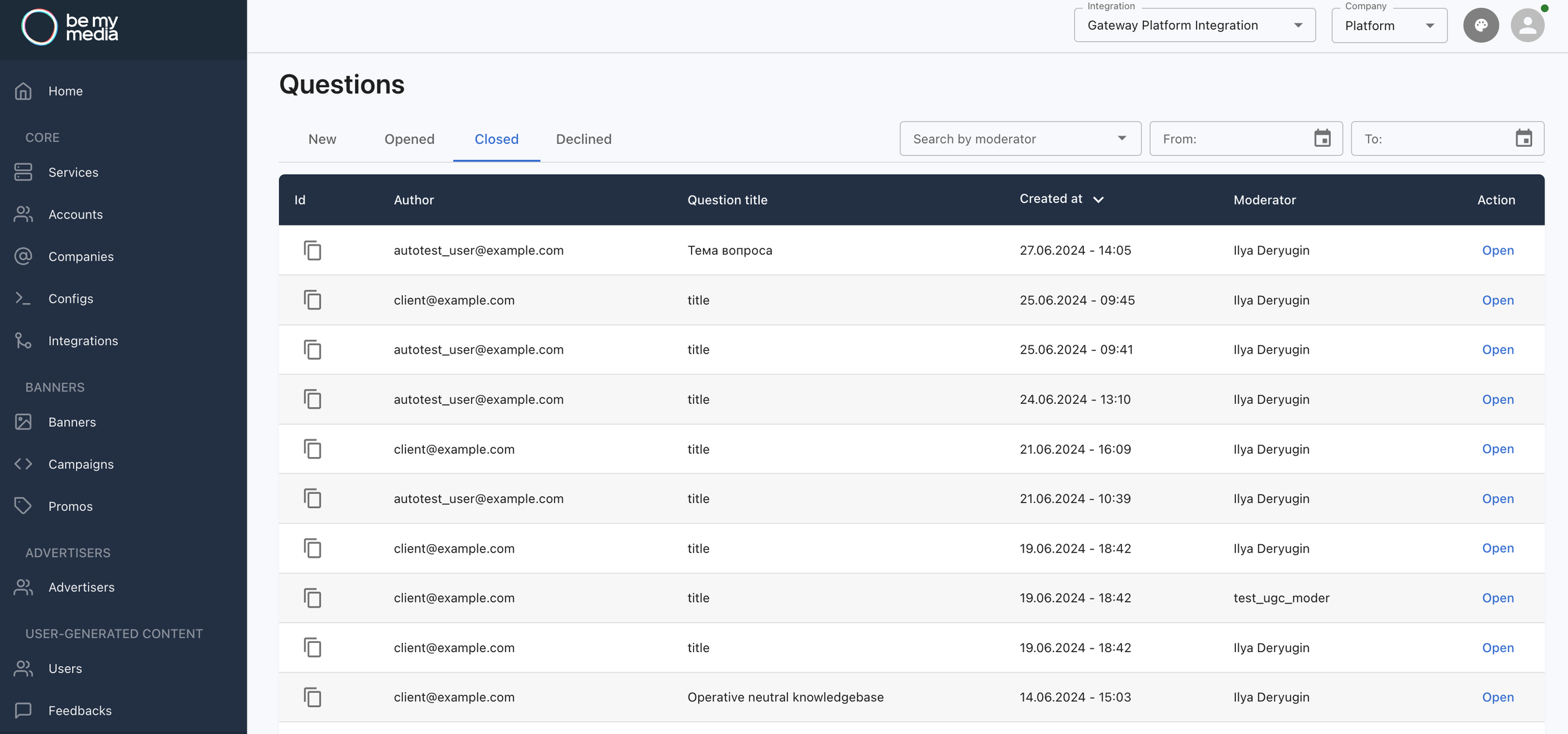Open Integrations from the sidebar

pos(83,340)
